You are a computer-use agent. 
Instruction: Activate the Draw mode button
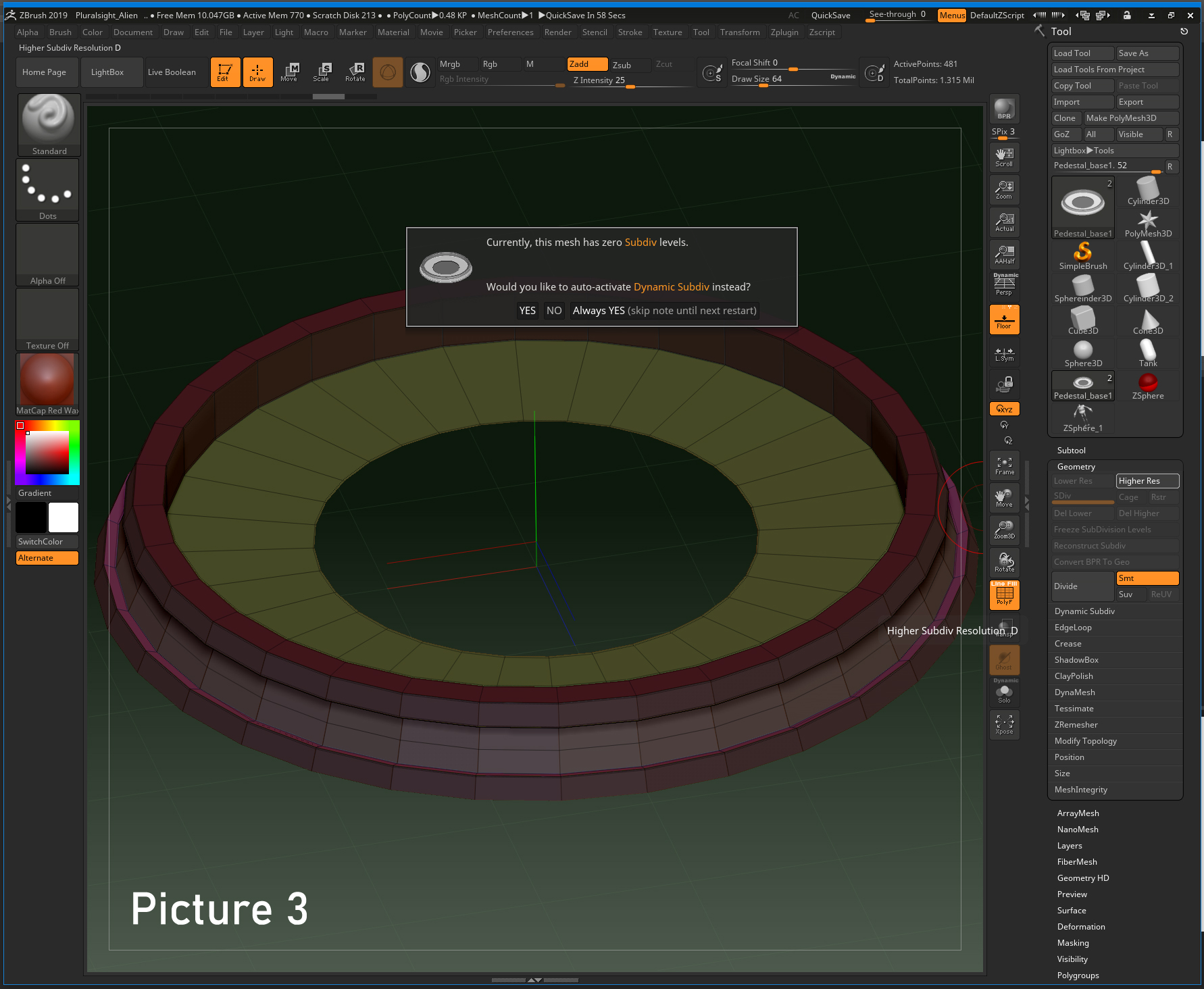[257, 72]
